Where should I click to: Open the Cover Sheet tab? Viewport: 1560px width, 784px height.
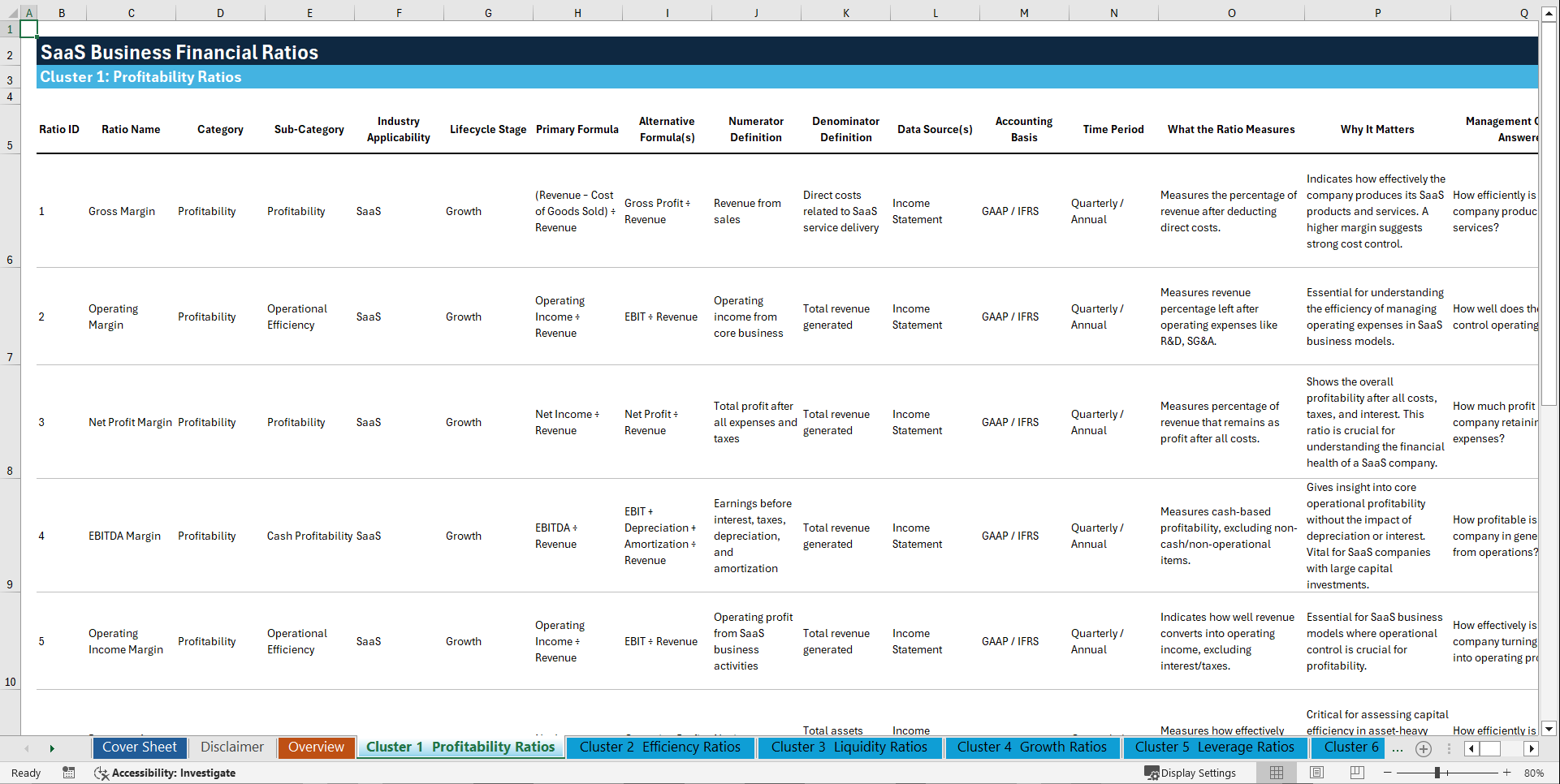139,747
